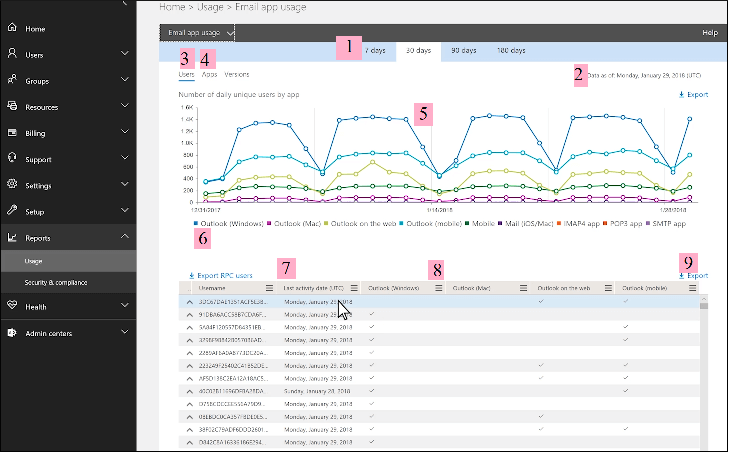
Task: Click the Home house icon in sidebar
Action: (x=12, y=27)
